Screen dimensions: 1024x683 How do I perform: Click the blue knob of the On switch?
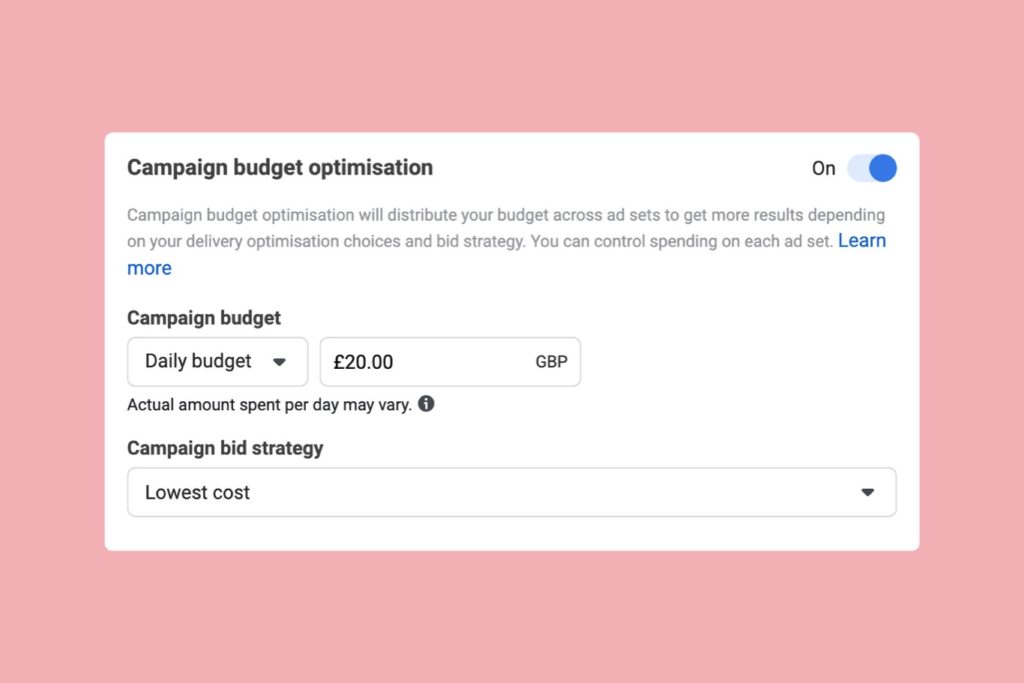click(882, 168)
